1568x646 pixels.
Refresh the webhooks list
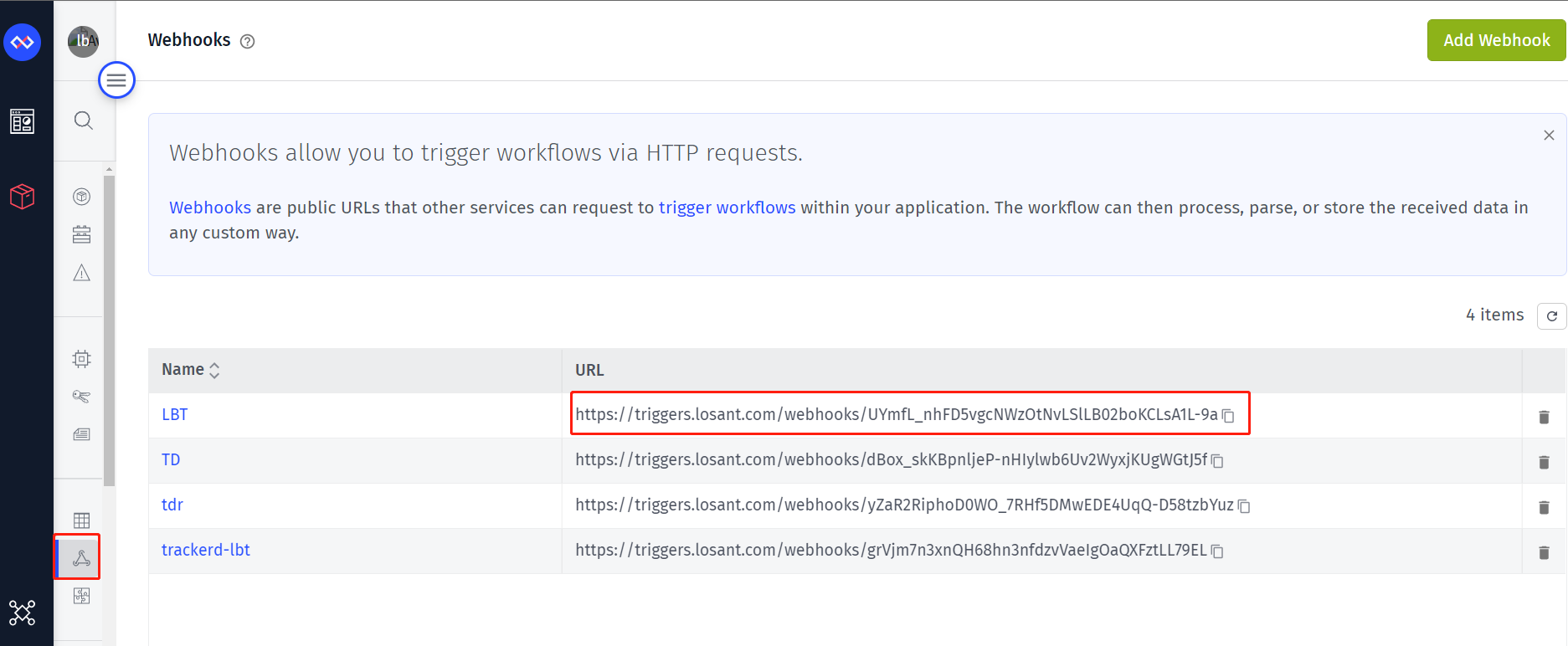pos(1551,315)
